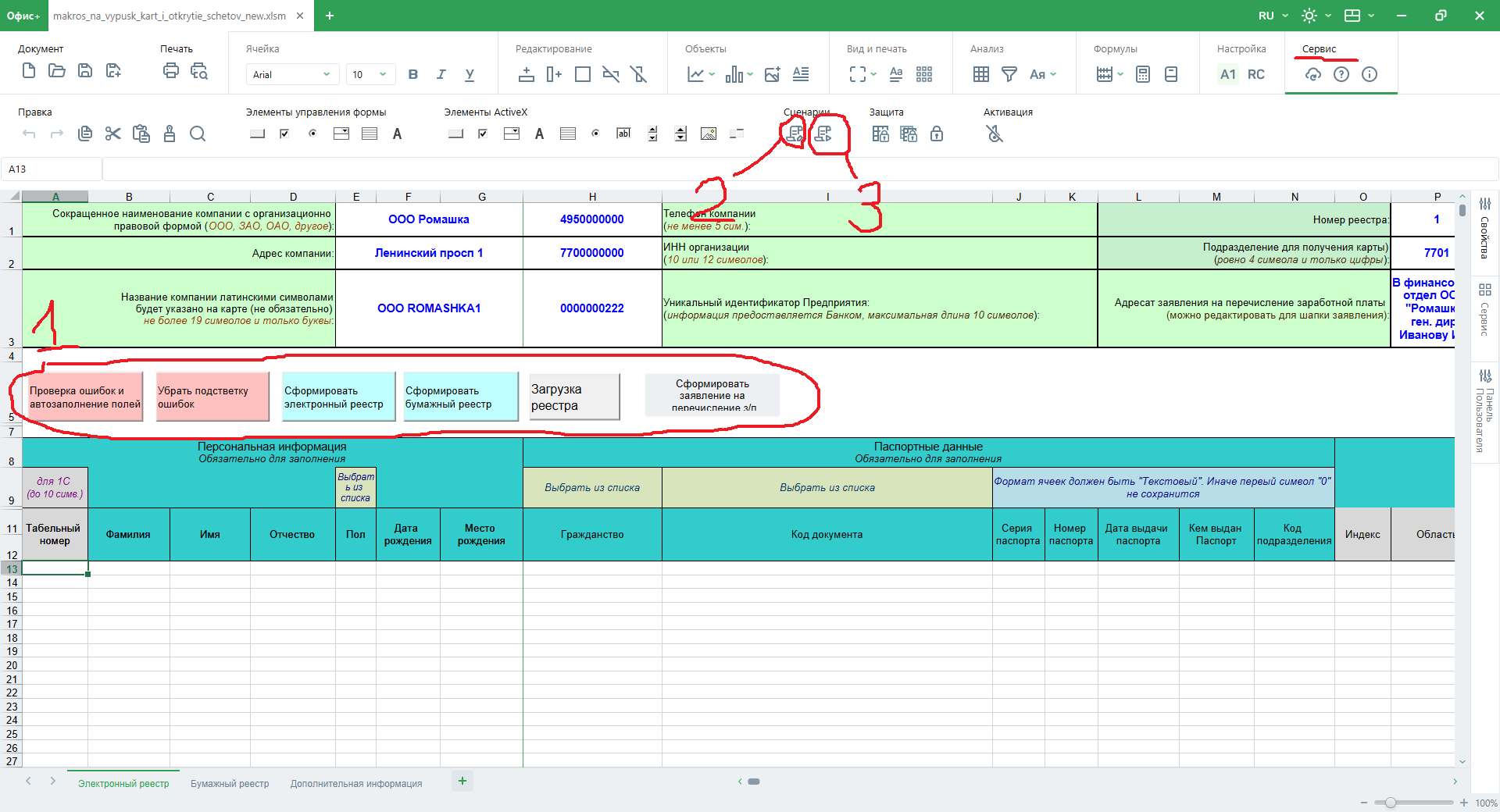Insert form control radio button element
1500x812 pixels.
click(x=312, y=134)
